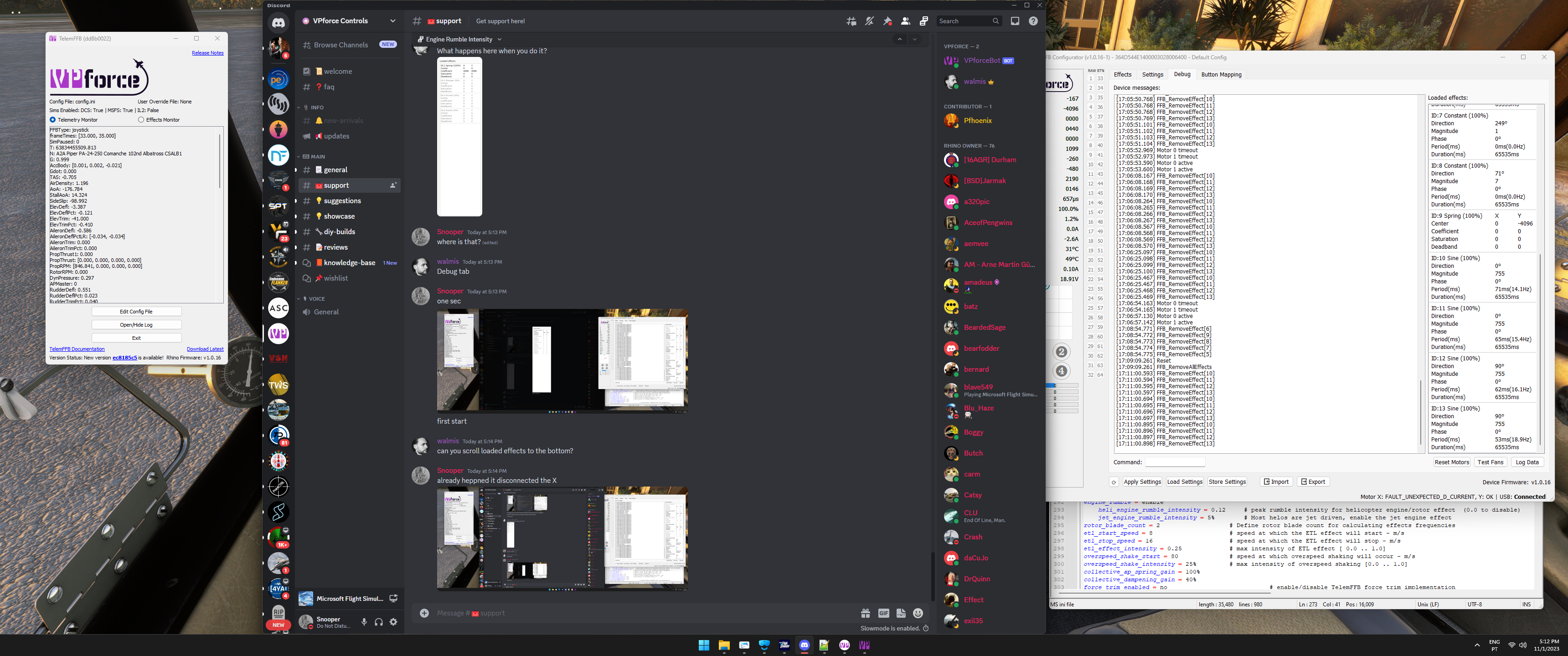The width and height of the screenshot is (1568, 656).
Task: Open the Button Mapping tab
Action: pos(1221,75)
